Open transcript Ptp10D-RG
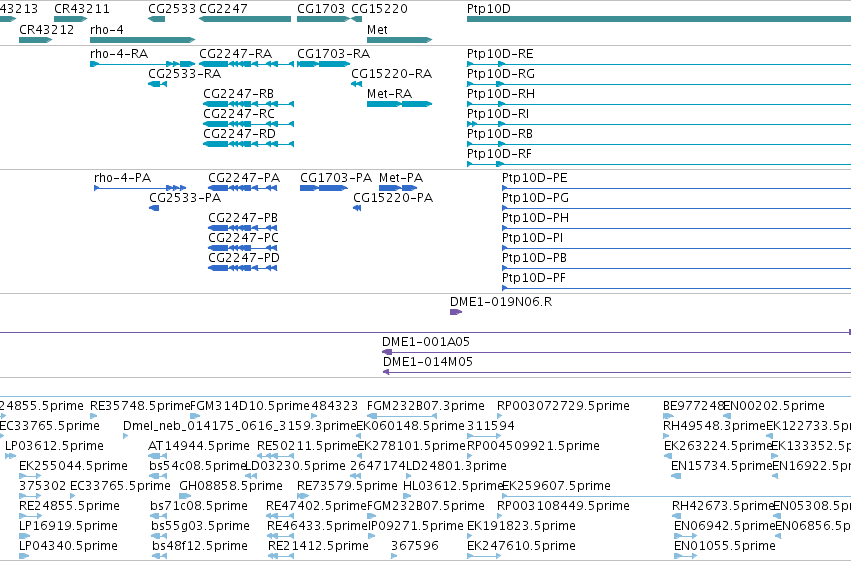This screenshot has width=851, height=561. pos(500,73)
